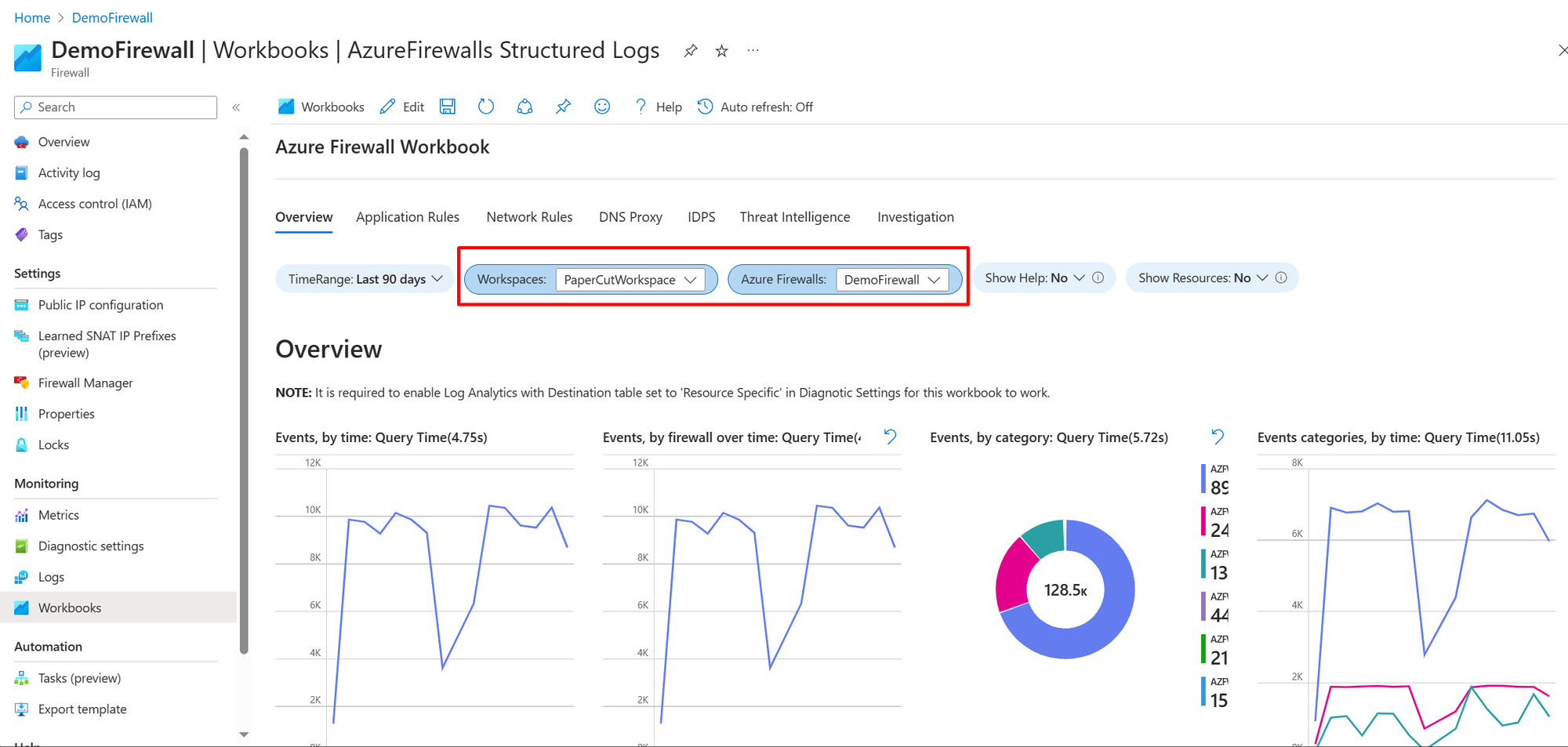Image resolution: width=1568 pixels, height=747 pixels.
Task: Open the Metrics blade
Action: [x=59, y=514]
